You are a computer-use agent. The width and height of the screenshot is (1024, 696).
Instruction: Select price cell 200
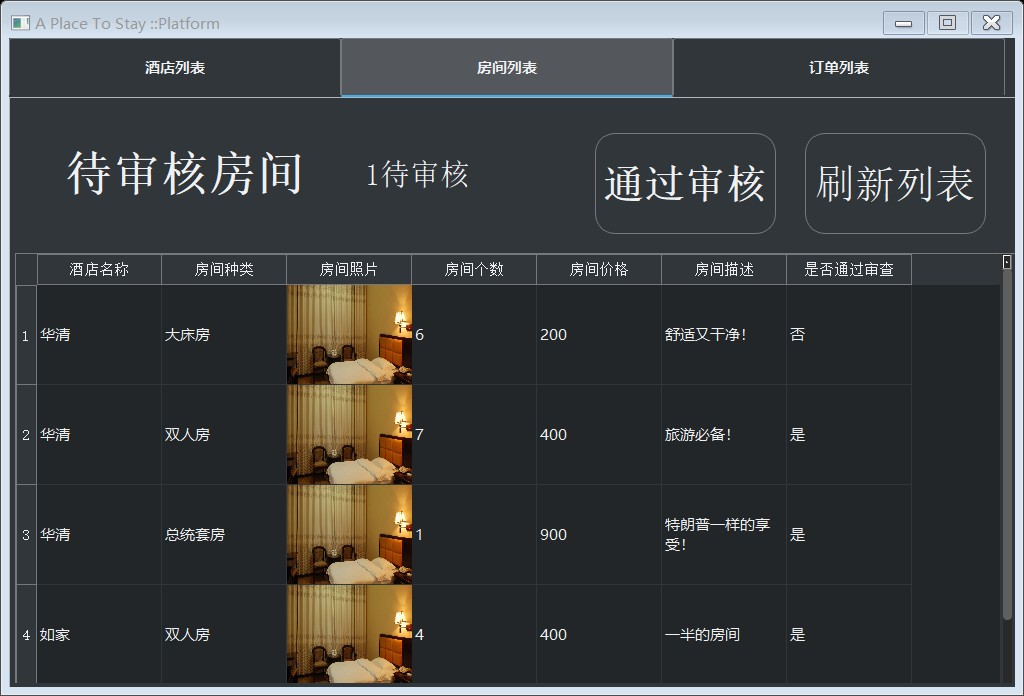[x=599, y=335]
